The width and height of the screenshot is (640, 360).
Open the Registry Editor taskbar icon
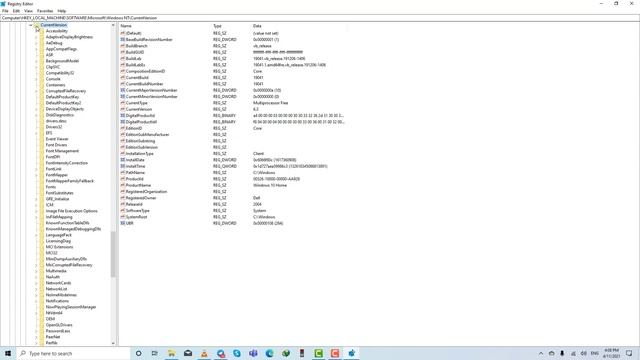pyautogui.click(x=351, y=353)
